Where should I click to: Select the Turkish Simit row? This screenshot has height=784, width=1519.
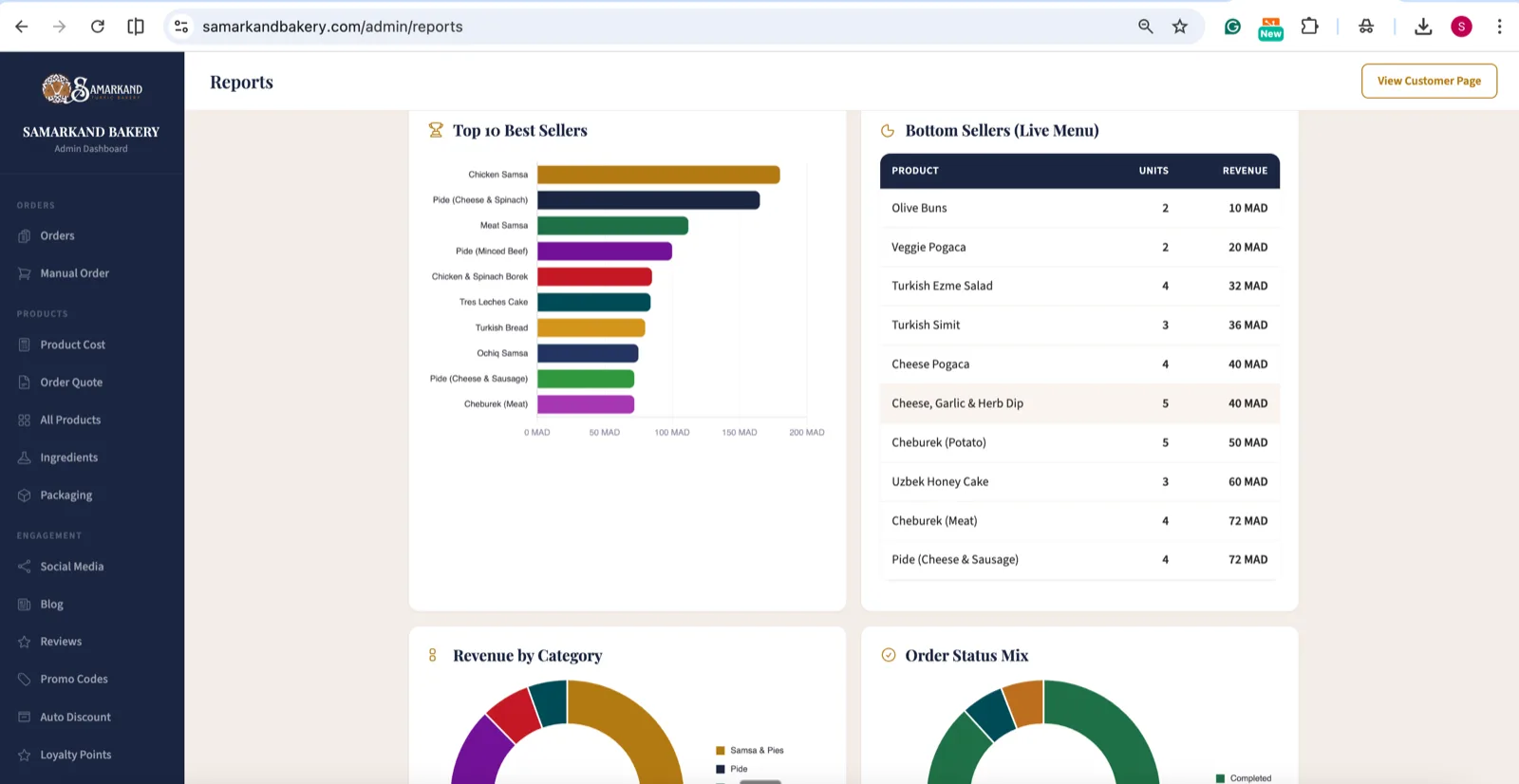pos(1079,325)
